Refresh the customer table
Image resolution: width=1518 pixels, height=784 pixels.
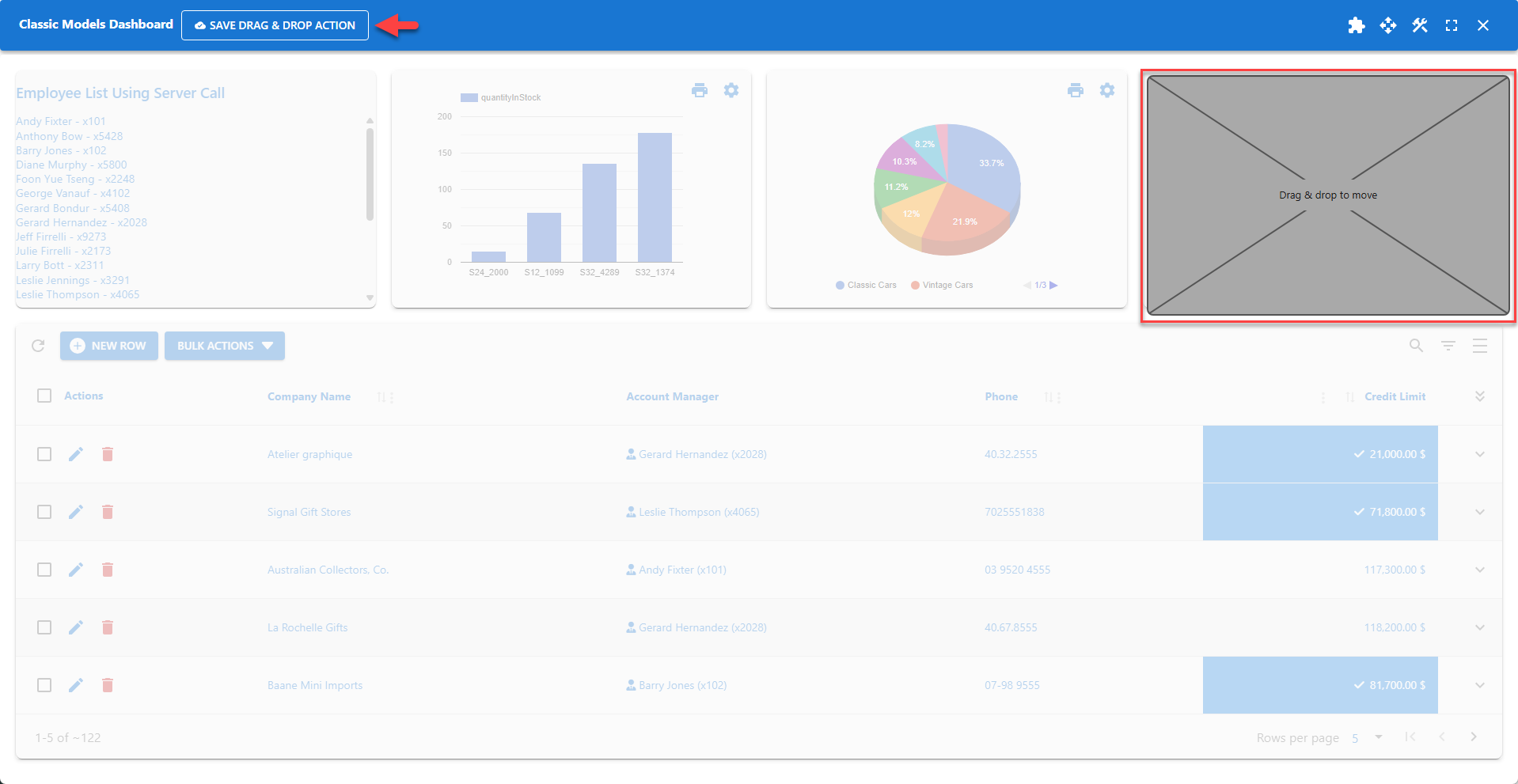(37, 346)
